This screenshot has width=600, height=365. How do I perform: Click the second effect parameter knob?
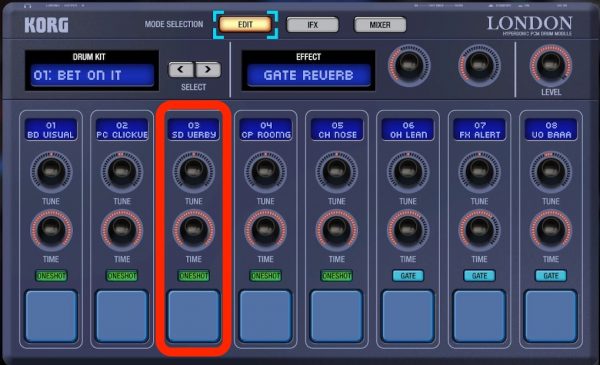[479, 65]
